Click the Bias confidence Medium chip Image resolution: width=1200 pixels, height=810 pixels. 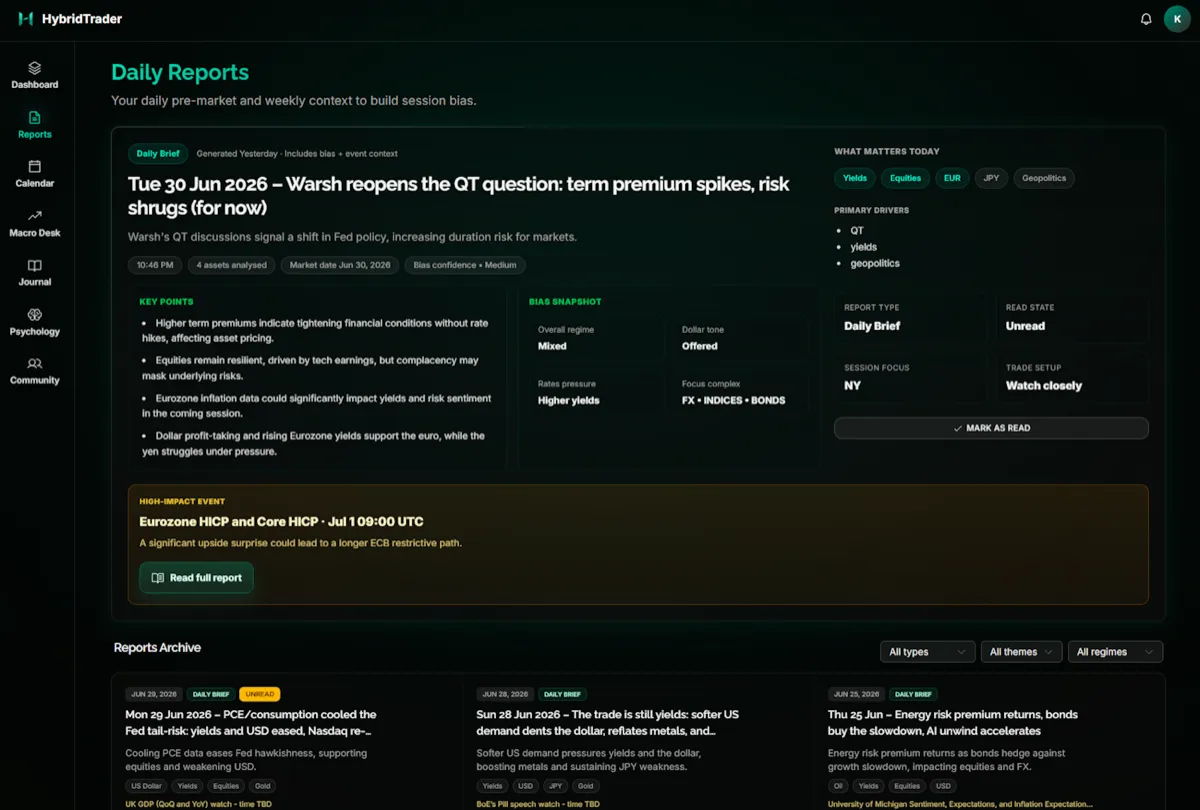point(465,265)
